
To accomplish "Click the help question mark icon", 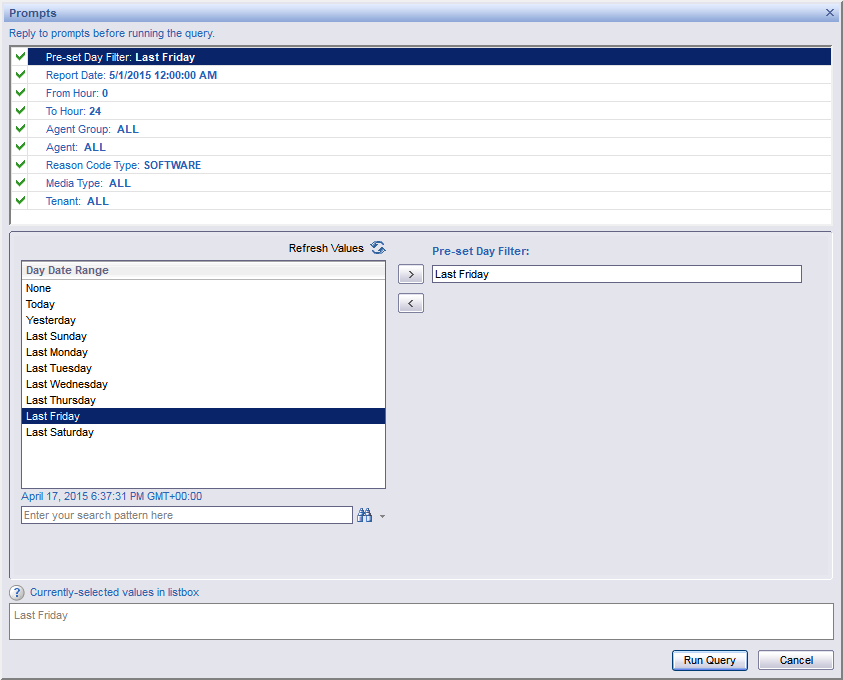I will (17, 593).
